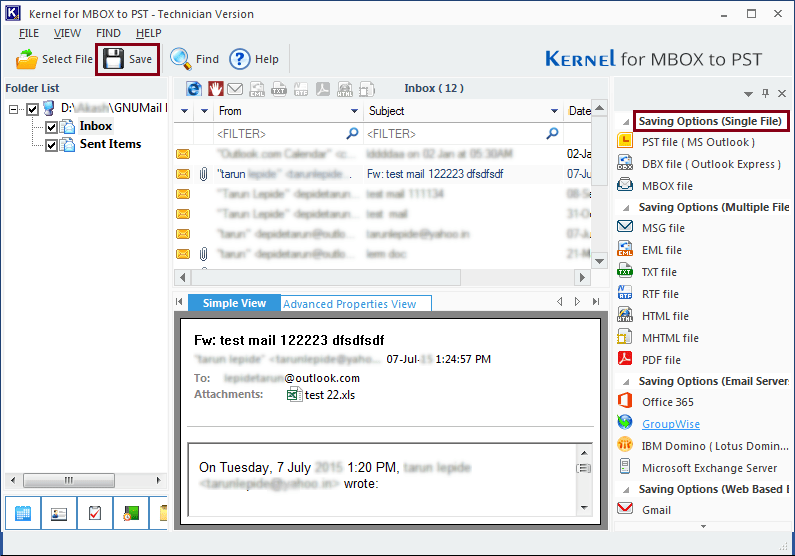Viewport: 795px width, 556px height.
Task: Pin the saving options panel
Action: click(765, 93)
